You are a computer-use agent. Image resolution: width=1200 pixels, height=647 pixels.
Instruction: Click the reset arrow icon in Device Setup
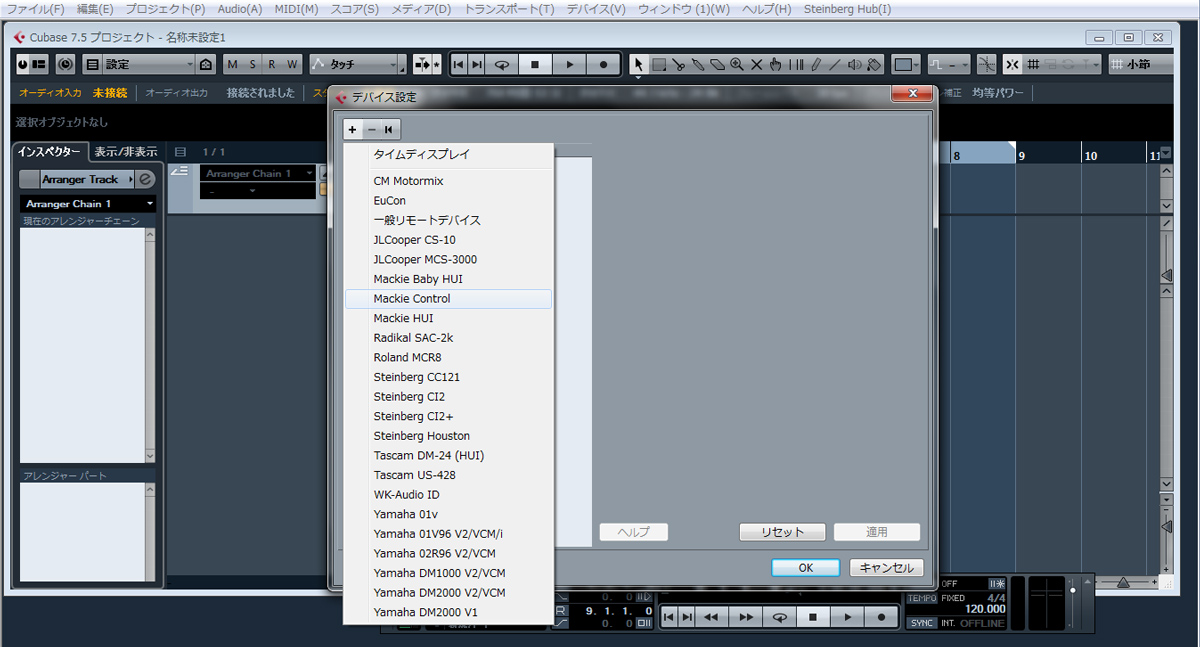click(x=389, y=130)
